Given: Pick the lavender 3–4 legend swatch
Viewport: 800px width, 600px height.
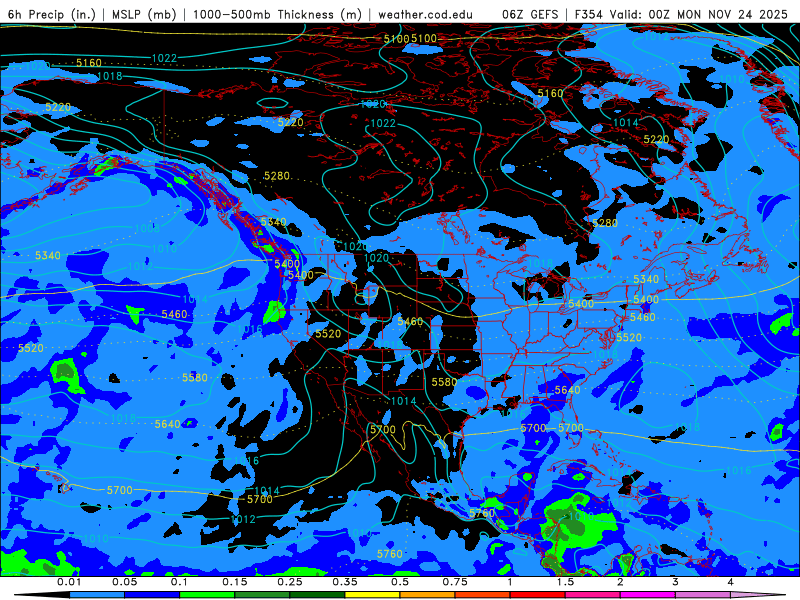Looking at the screenshot, I should pyautogui.click(x=703, y=595).
